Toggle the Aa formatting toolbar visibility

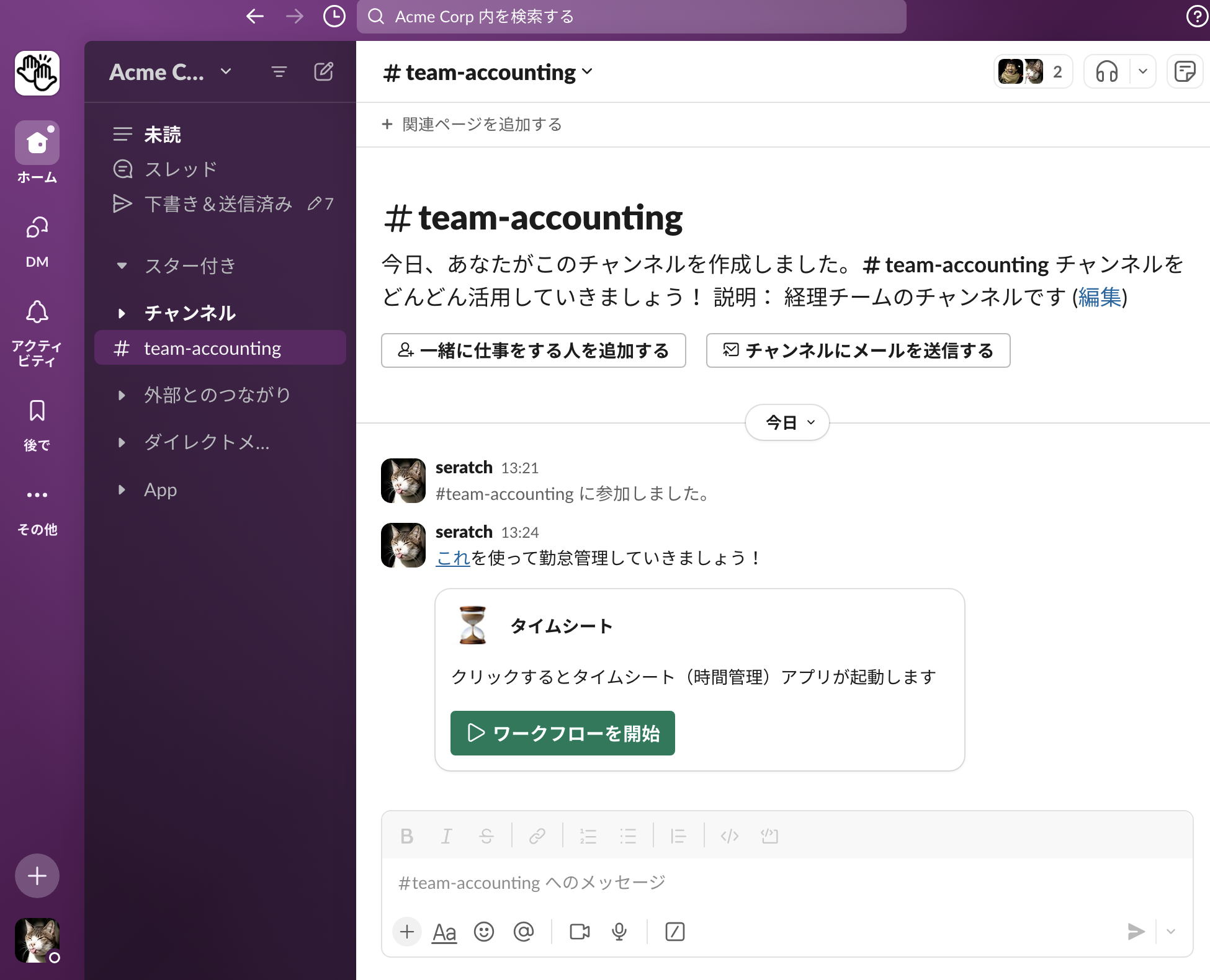(444, 932)
